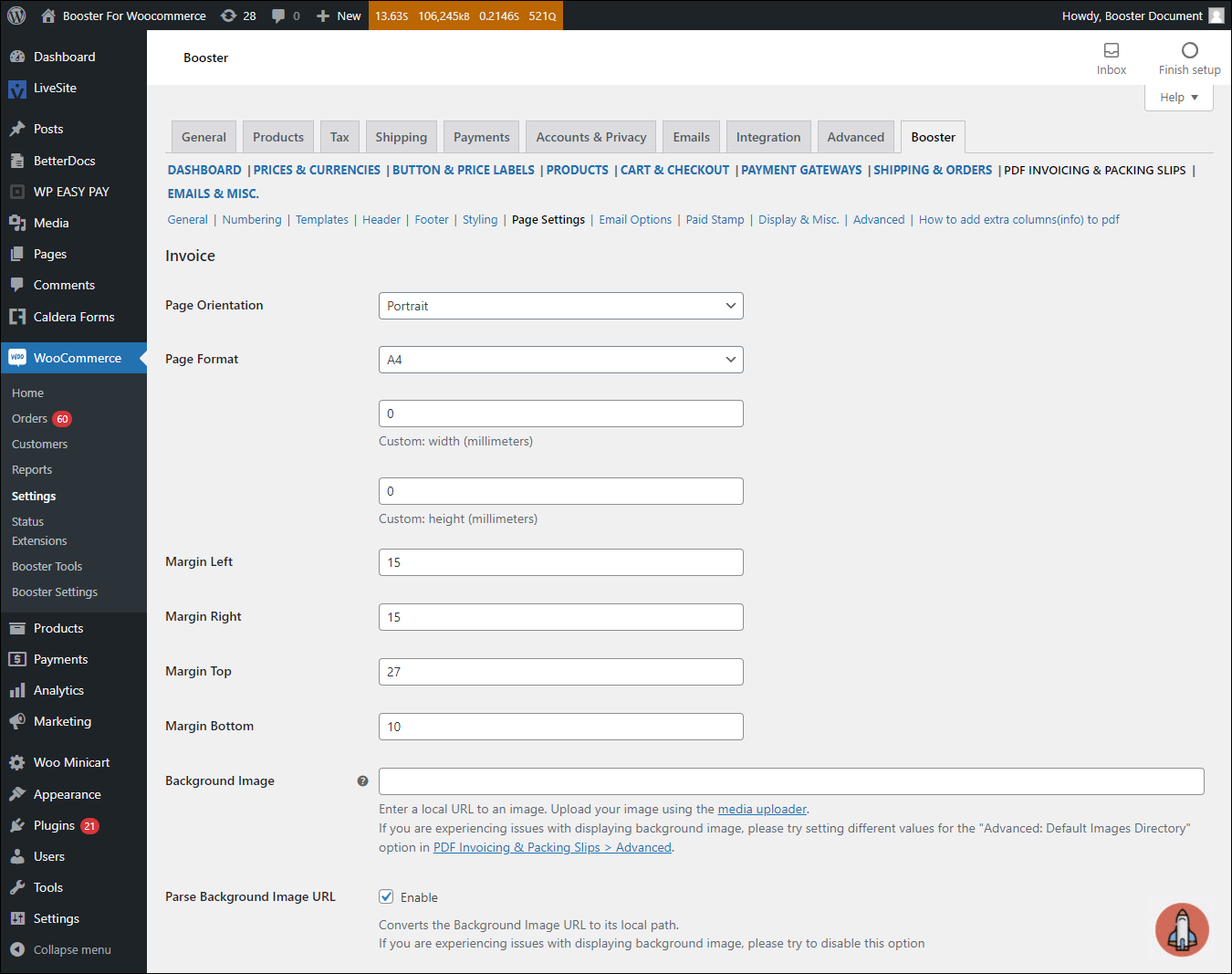Expand the Help dropdown
1232x974 pixels.
point(1179,98)
